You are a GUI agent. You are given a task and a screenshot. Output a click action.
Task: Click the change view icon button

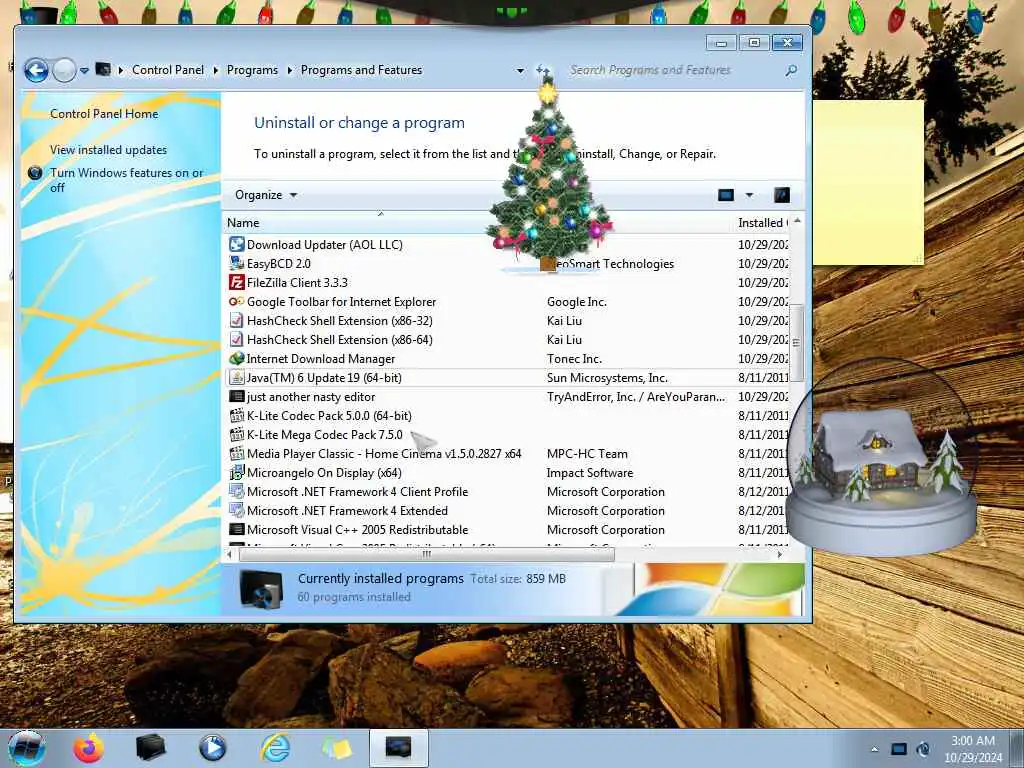(x=726, y=195)
